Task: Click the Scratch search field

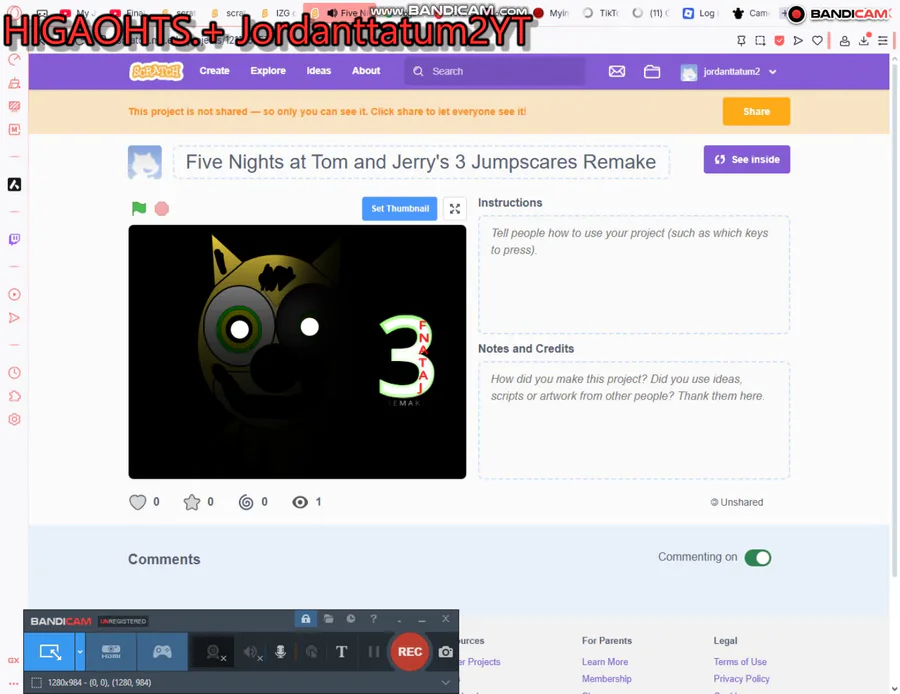Action: point(495,71)
